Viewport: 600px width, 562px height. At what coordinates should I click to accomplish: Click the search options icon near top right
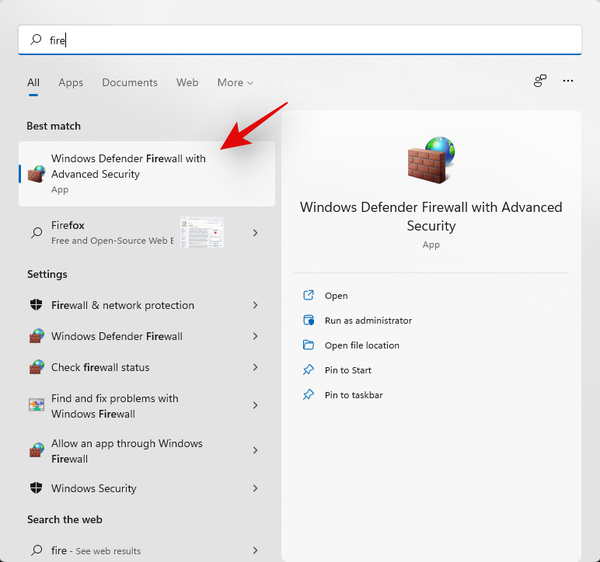(x=540, y=81)
